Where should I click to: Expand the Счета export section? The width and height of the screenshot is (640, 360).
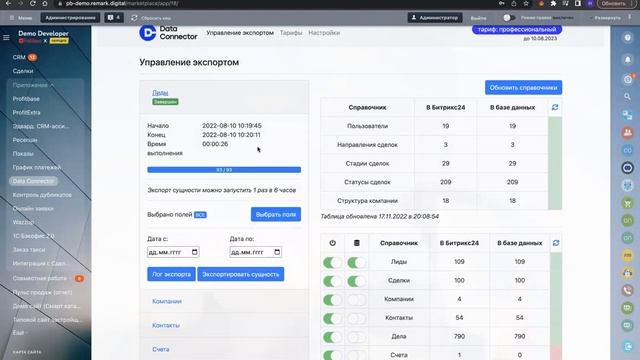(161, 349)
